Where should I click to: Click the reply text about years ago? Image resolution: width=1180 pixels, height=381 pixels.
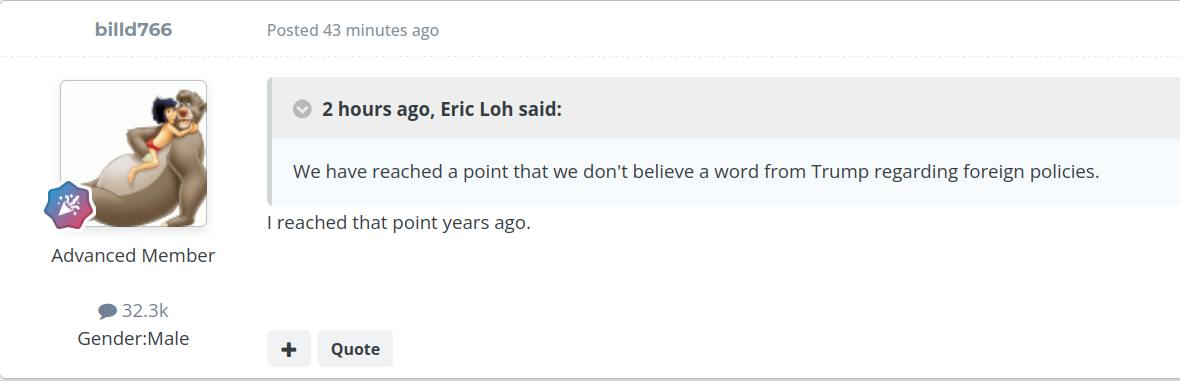coord(399,224)
